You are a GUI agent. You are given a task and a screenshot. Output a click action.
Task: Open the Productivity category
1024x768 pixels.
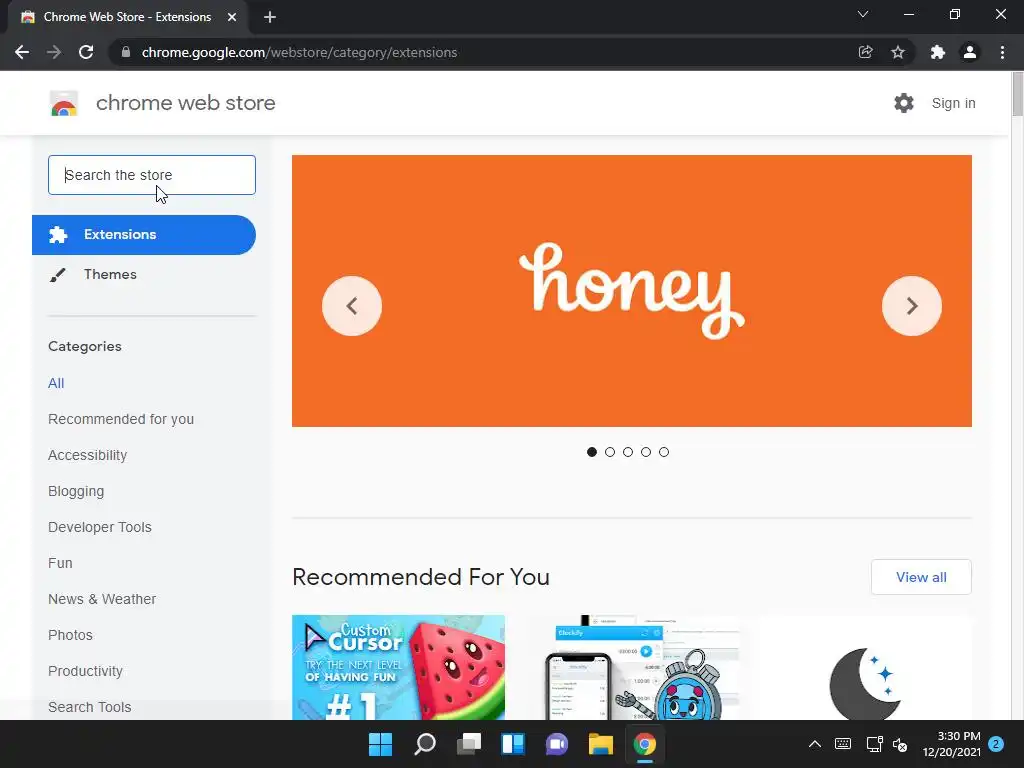tap(86, 671)
